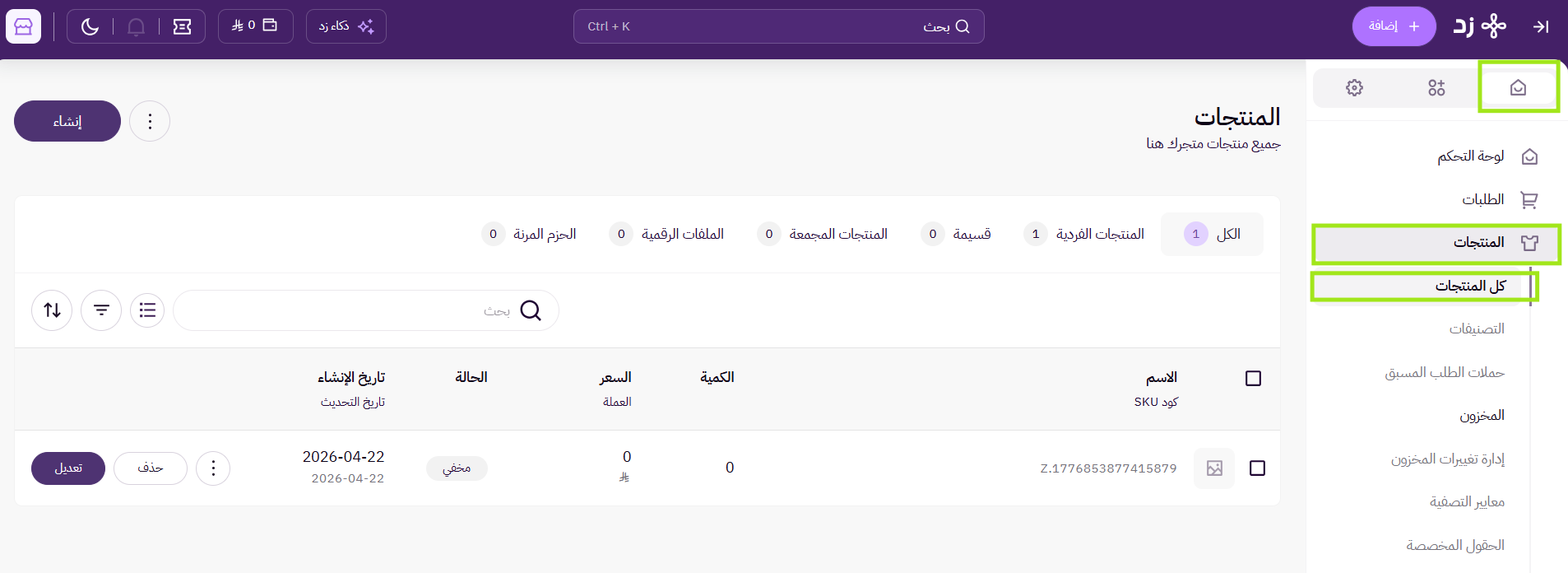Click تاريخ الإنشاء column header

tap(351, 377)
